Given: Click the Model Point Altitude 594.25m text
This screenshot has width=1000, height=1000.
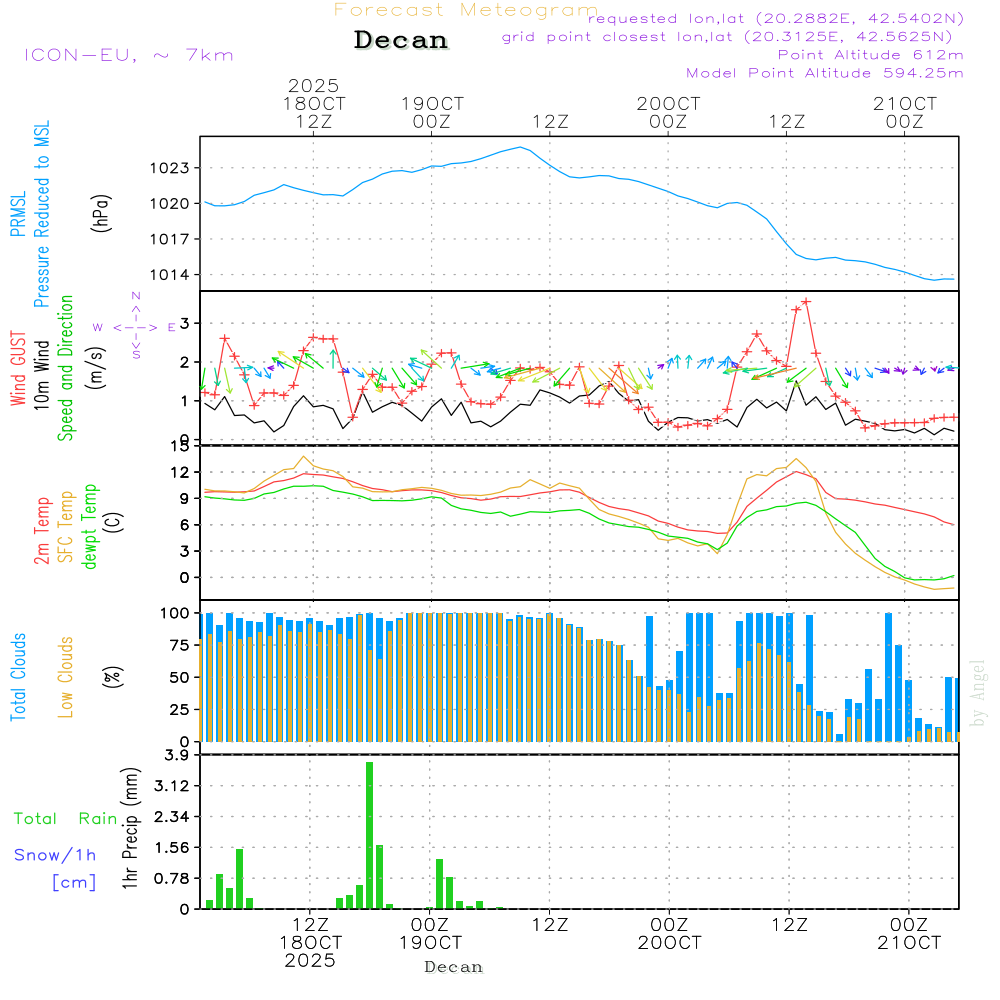Looking at the screenshot, I should tap(824, 73).
